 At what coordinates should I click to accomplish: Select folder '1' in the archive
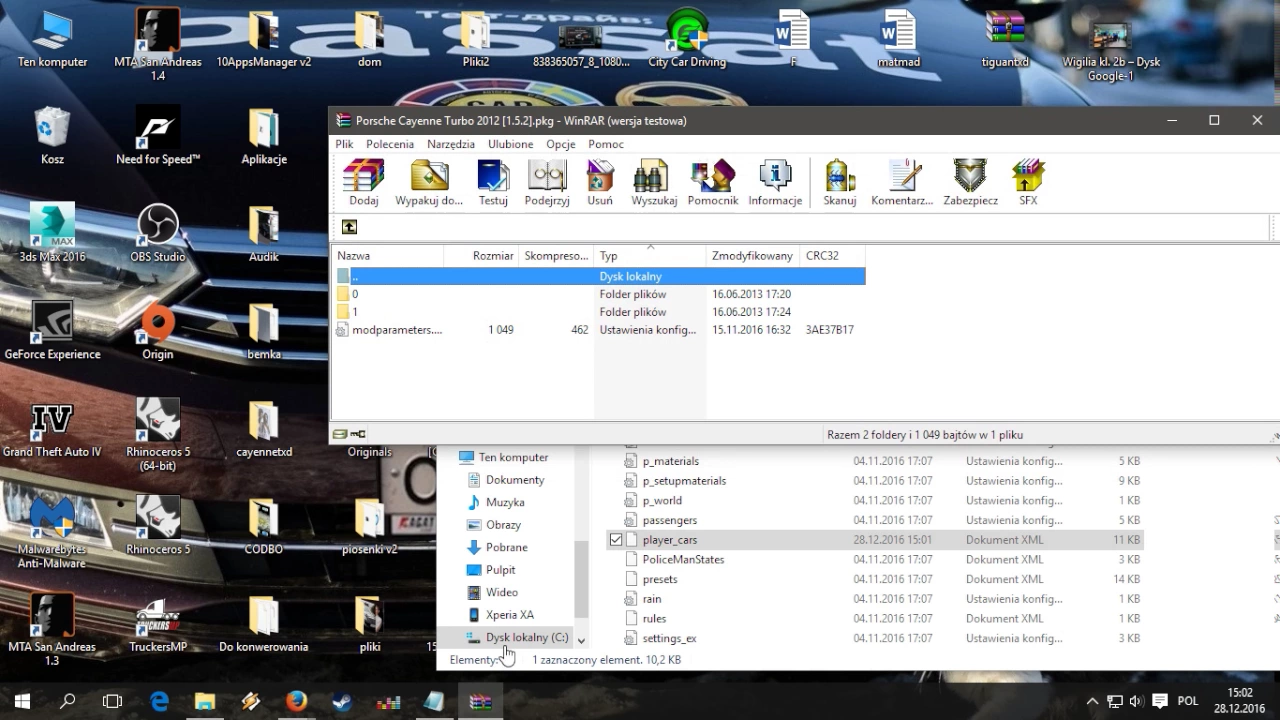pyautogui.click(x=598, y=312)
